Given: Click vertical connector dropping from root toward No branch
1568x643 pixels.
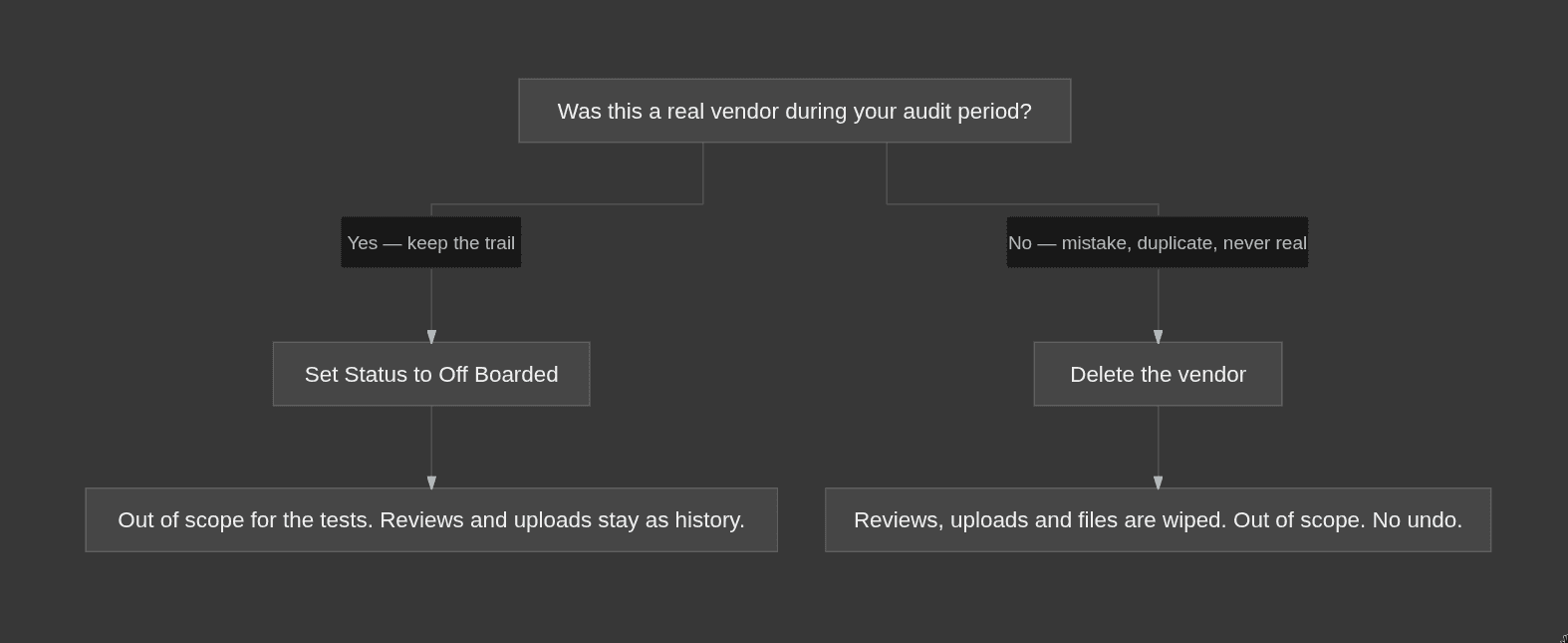Looking at the screenshot, I should 887,173.
